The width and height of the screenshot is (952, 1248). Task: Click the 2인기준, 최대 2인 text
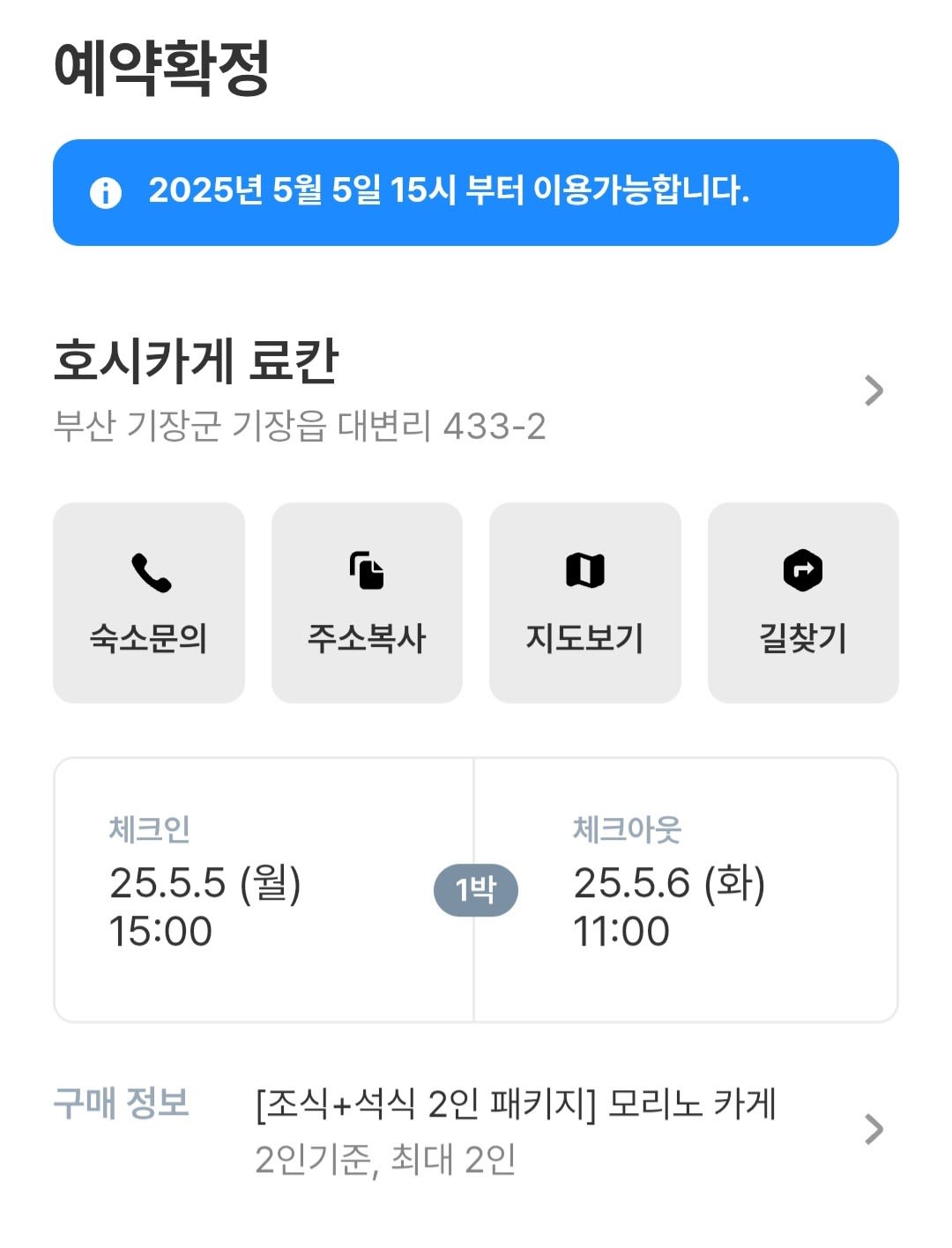(385, 1160)
